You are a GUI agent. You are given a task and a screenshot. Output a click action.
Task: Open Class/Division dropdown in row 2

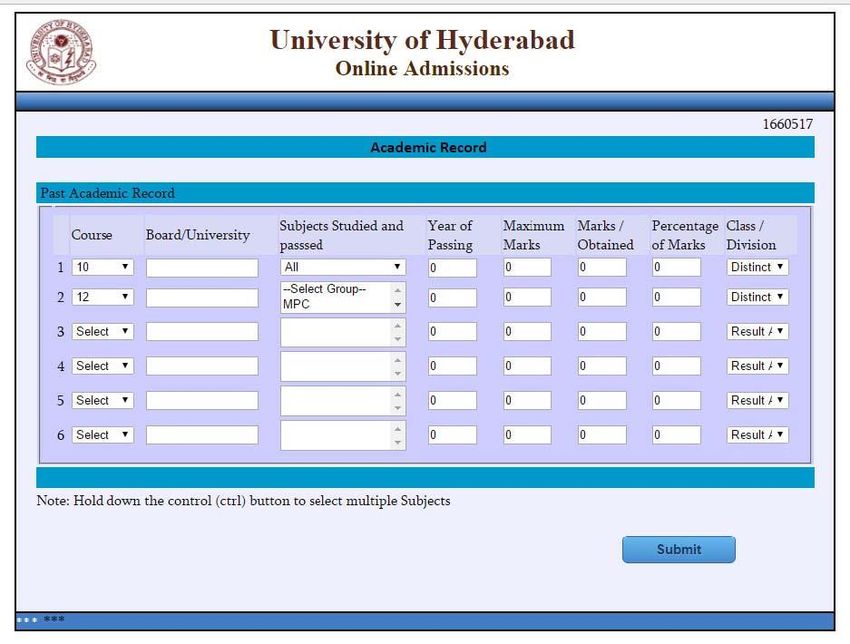(x=757, y=297)
